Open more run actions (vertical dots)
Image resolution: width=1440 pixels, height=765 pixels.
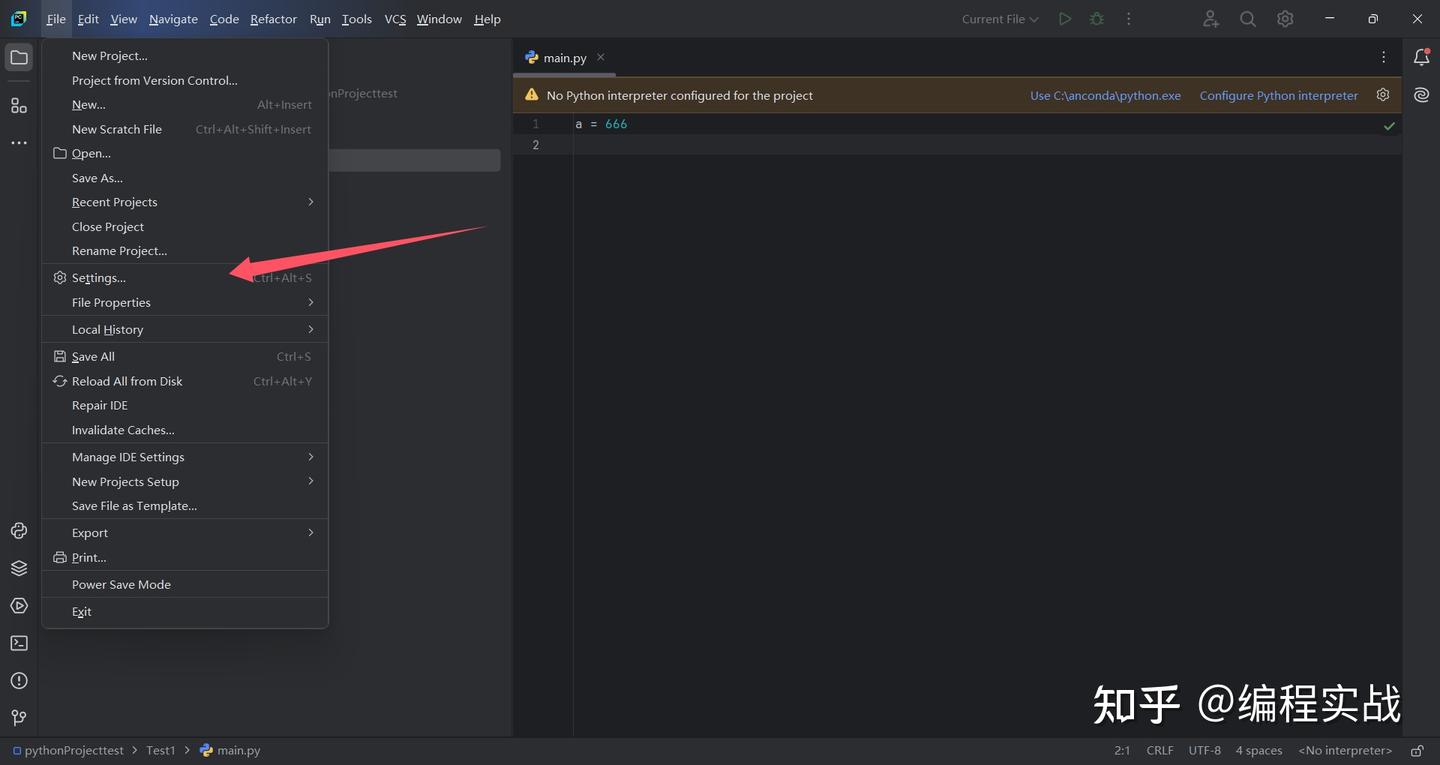point(1129,19)
